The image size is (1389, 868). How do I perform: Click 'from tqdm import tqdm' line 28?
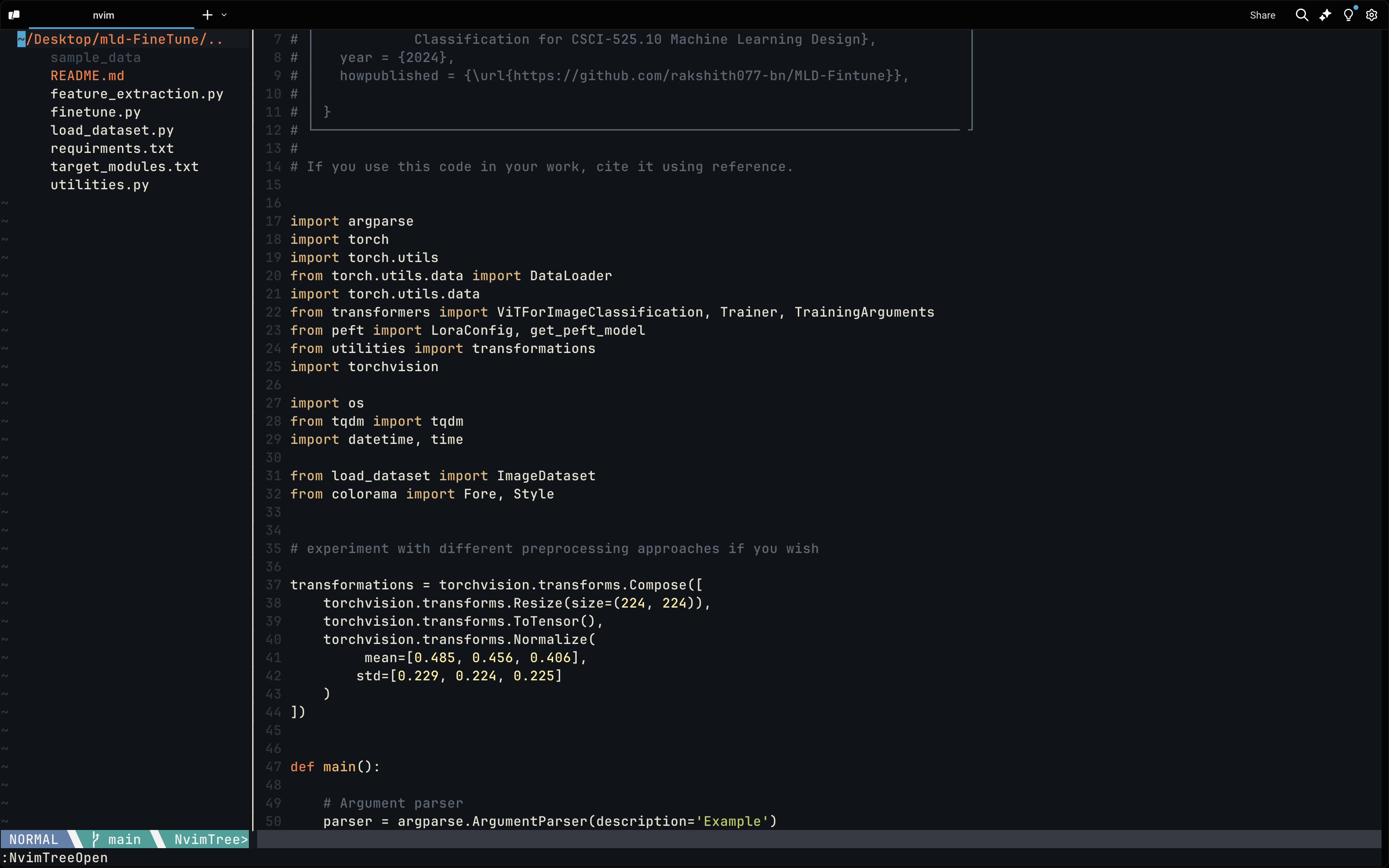click(x=377, y=421)
